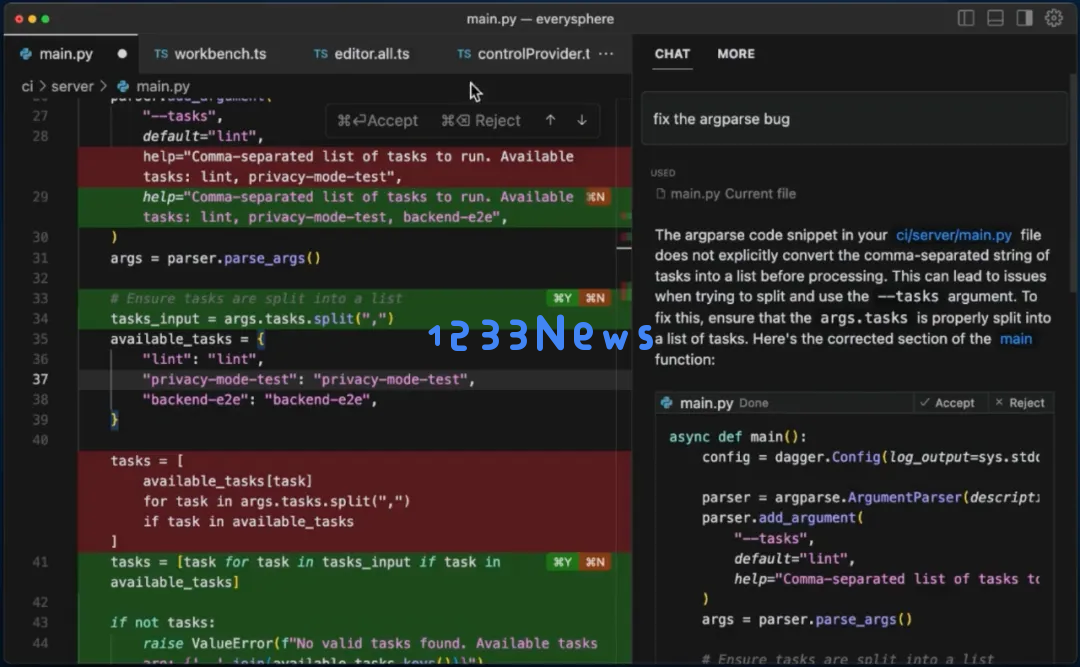Screen dimensions: 1080x667
Task: Click Python icon on main.py tab
Action: click(x=25, y=54)
